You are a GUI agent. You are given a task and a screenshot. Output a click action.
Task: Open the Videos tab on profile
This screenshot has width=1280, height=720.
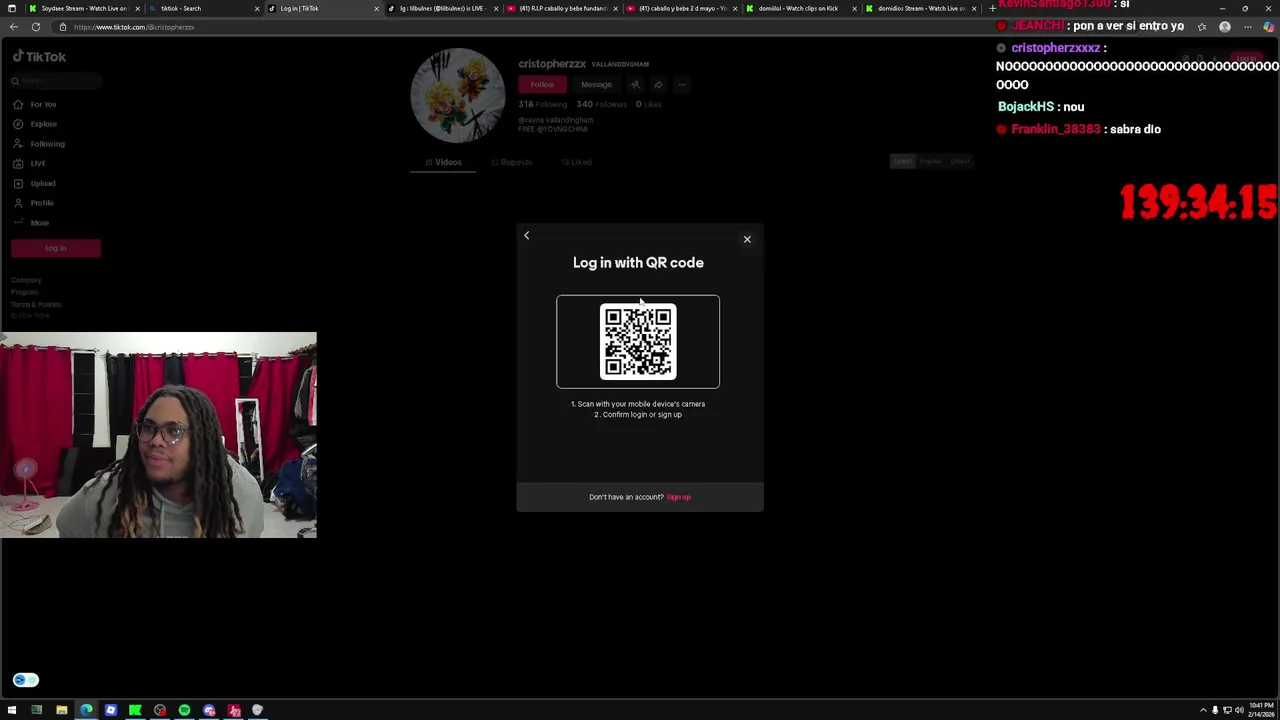(x=443, y=162)
